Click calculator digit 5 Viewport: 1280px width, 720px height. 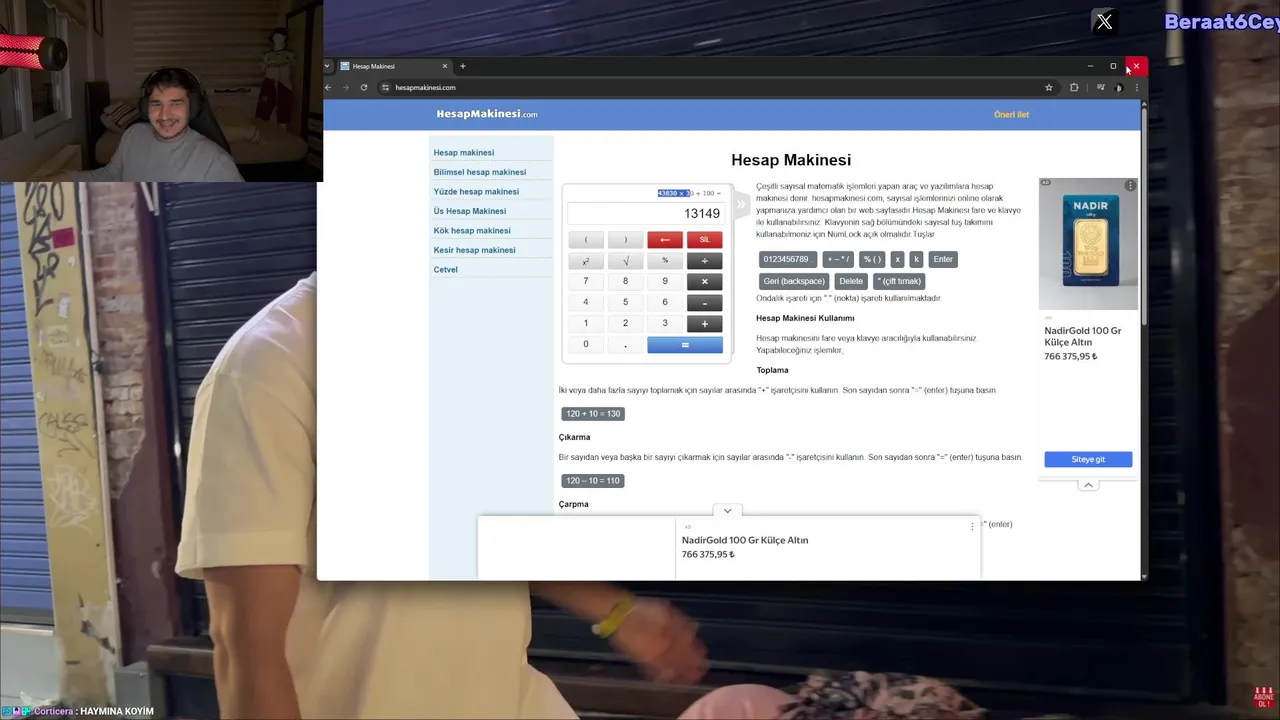[625, 302]
